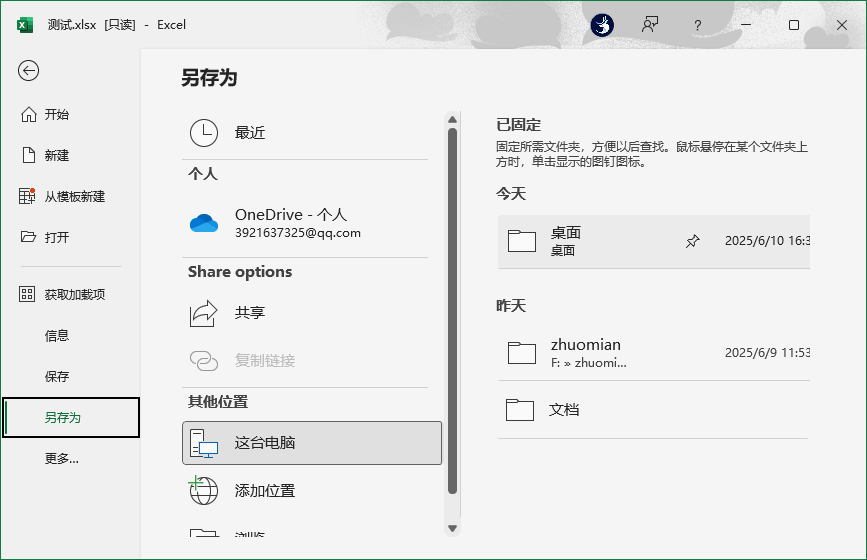867x560 pixels.
Task: Click the 其他位置 section heading
Action: point(218,401)
